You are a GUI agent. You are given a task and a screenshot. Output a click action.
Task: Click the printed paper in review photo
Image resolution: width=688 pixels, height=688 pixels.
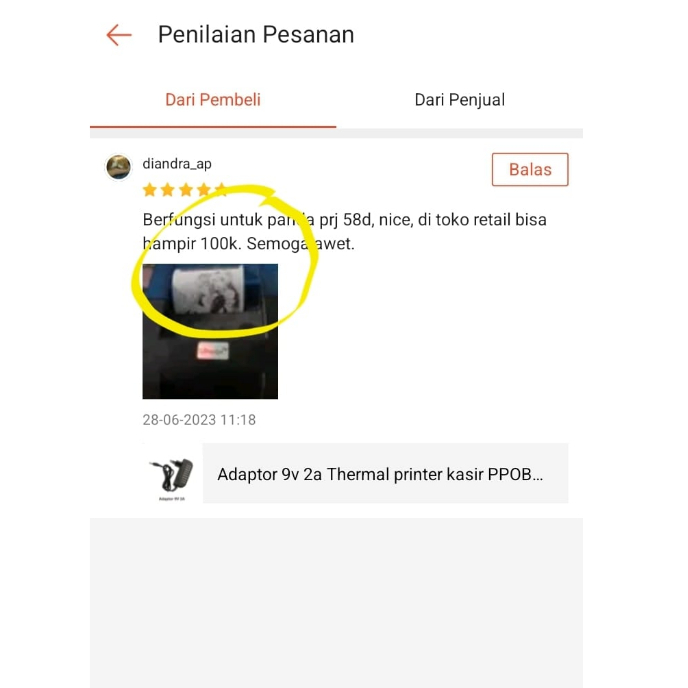pos(208,289)
